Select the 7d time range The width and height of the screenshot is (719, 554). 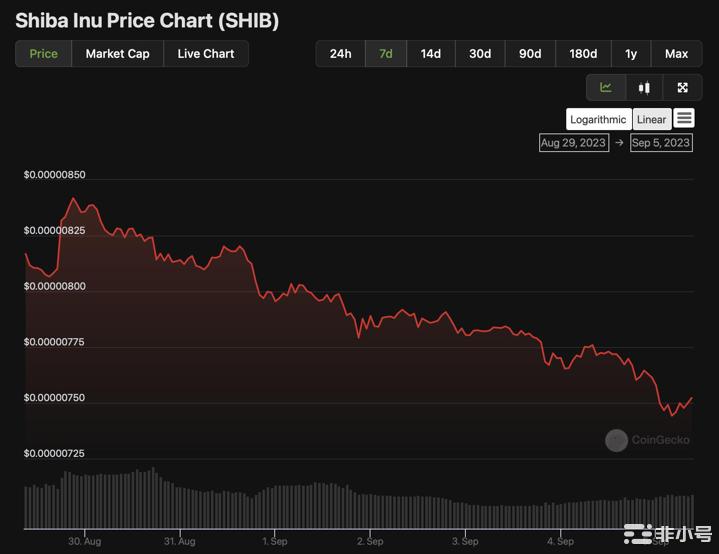point(386,54)
